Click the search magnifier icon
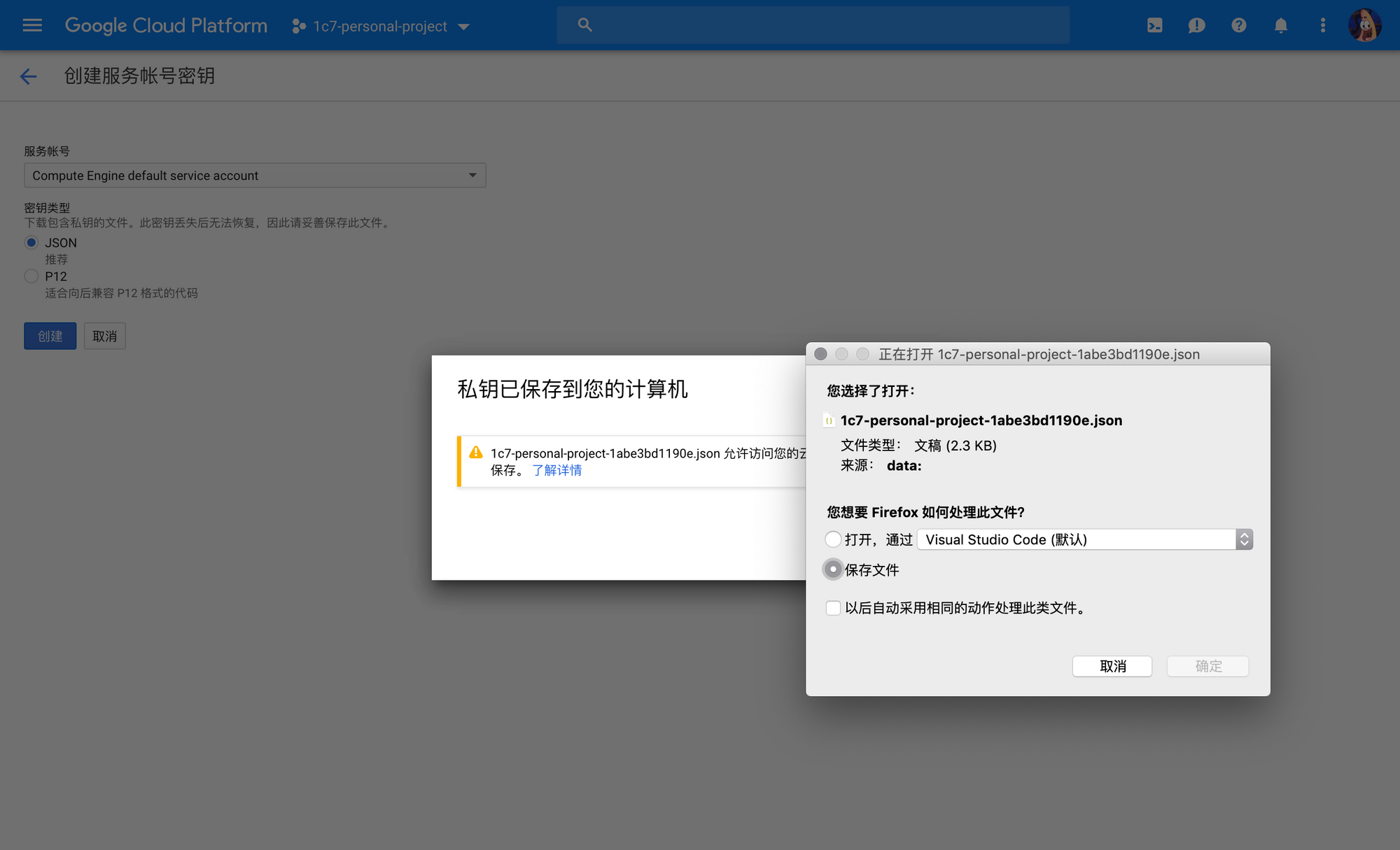This screenshot has width=1400, height=850. point(584,26)
